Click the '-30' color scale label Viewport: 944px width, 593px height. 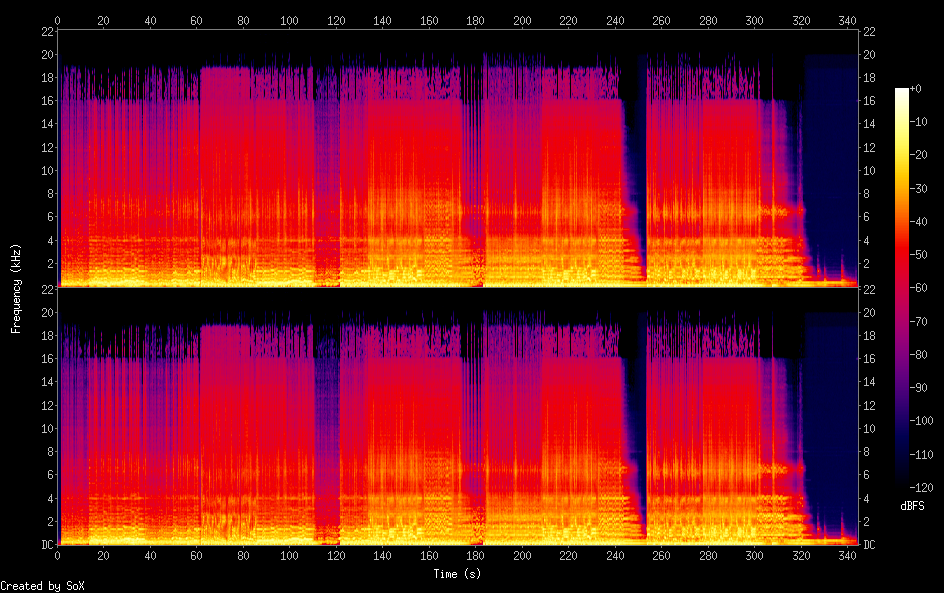(x=918, y=188)
